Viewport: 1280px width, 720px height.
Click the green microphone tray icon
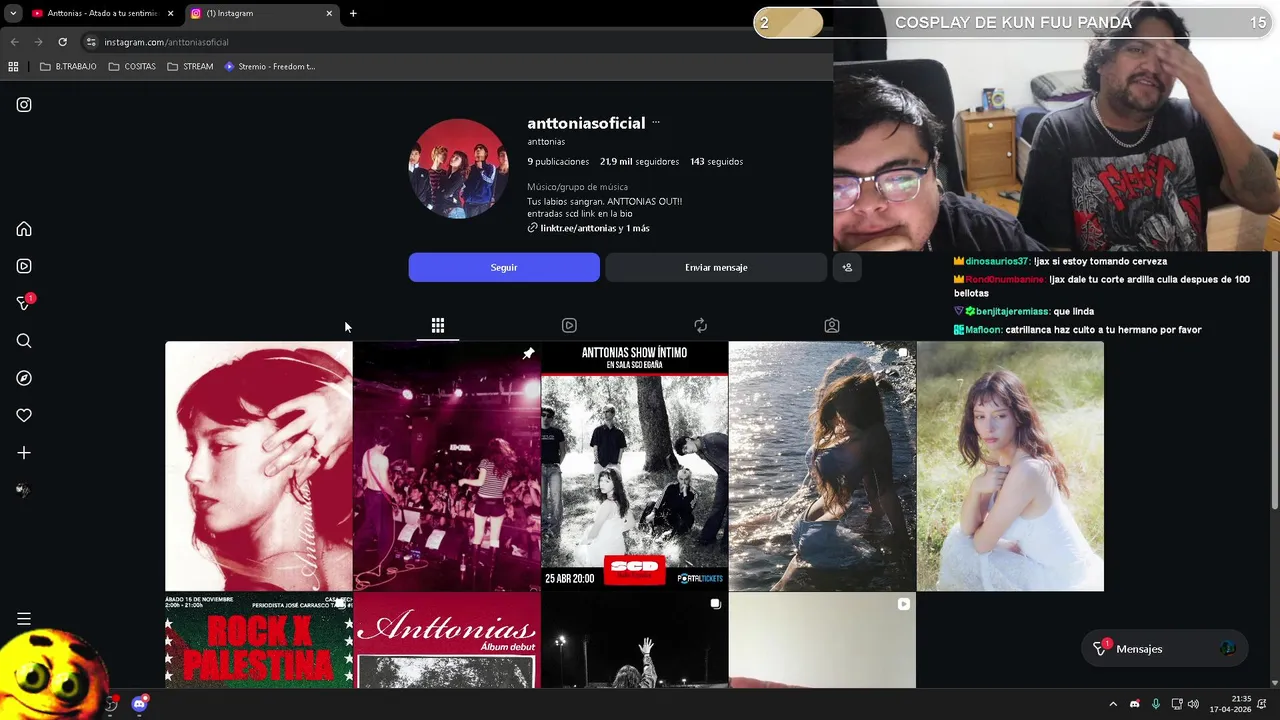[x=1156, y=704]
